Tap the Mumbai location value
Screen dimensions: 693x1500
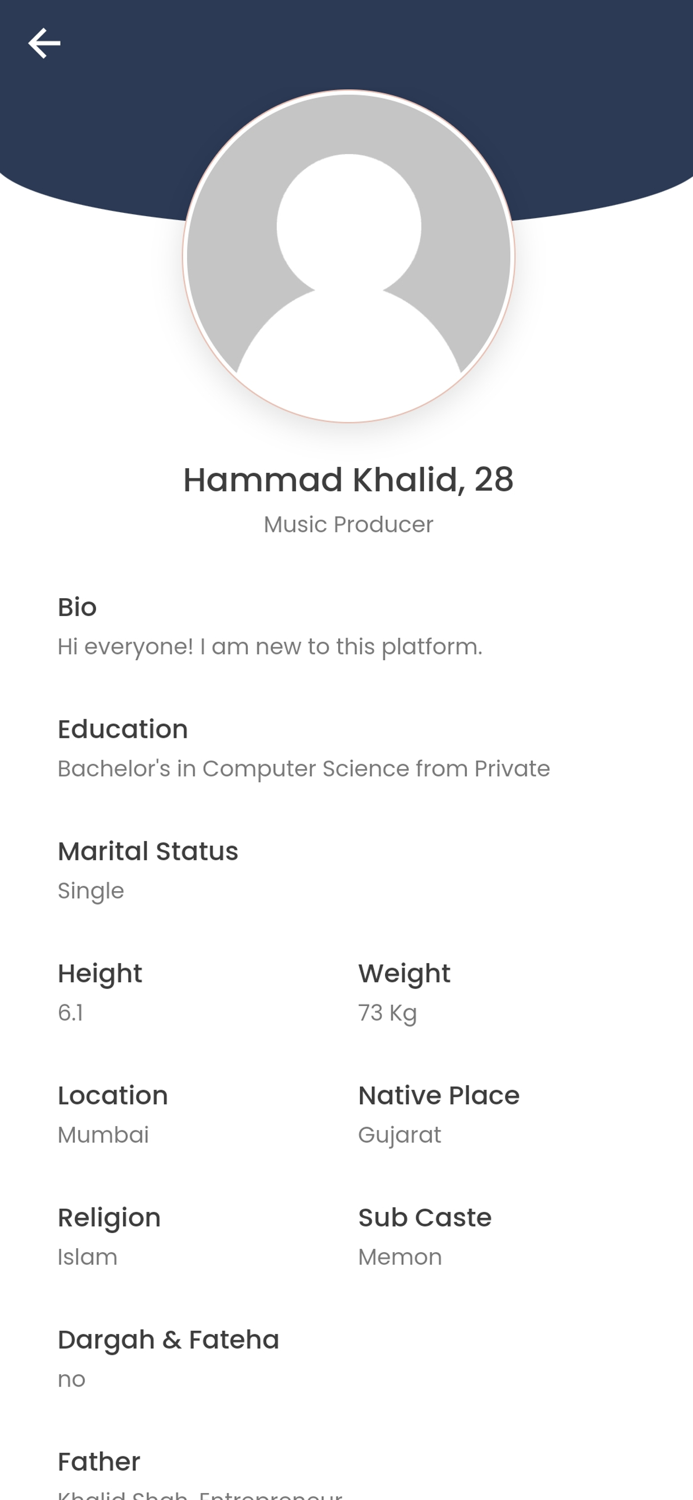(104, 1134)
